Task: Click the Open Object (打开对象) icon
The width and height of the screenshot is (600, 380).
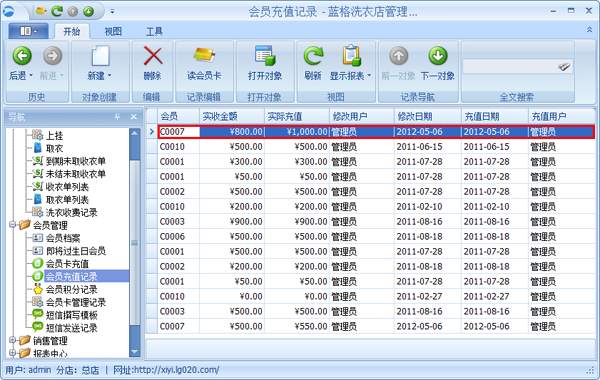Action: point(265,56)
